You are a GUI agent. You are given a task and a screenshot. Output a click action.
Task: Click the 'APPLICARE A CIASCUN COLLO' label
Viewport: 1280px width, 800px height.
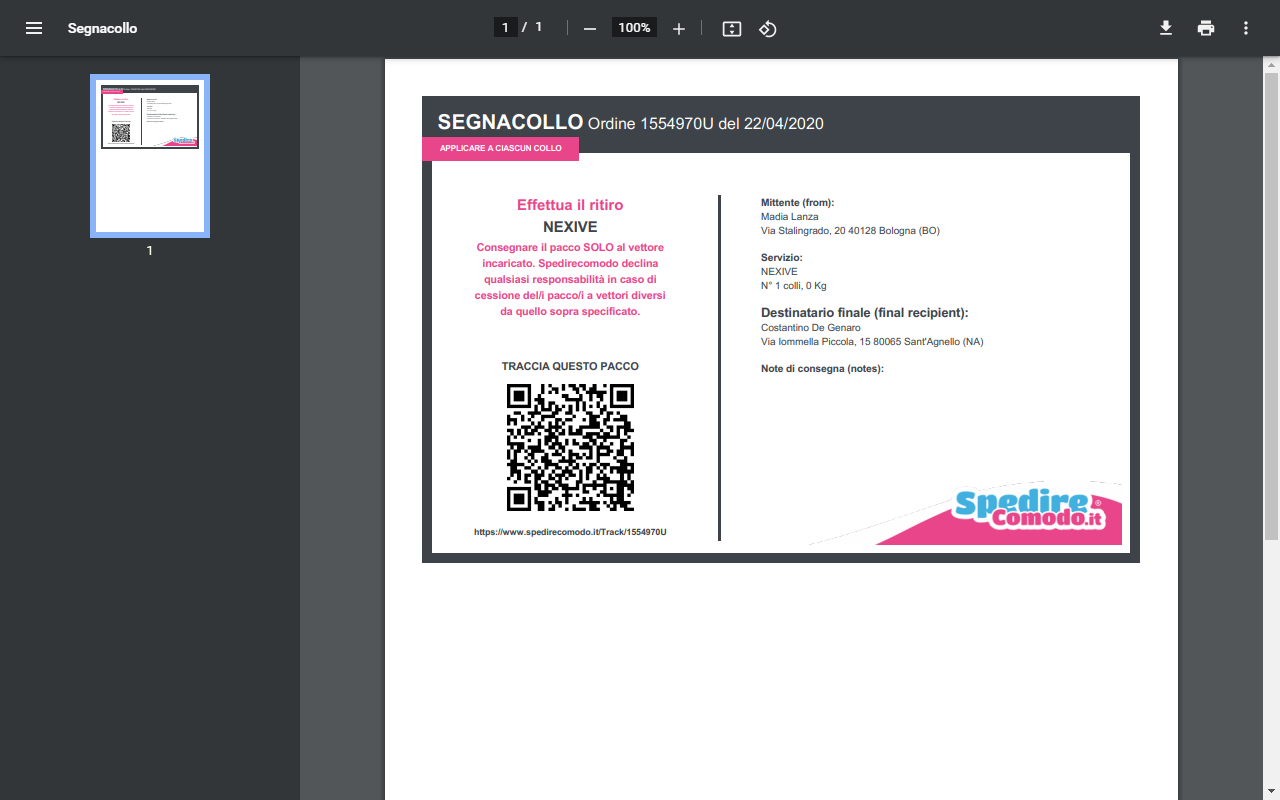501,148
